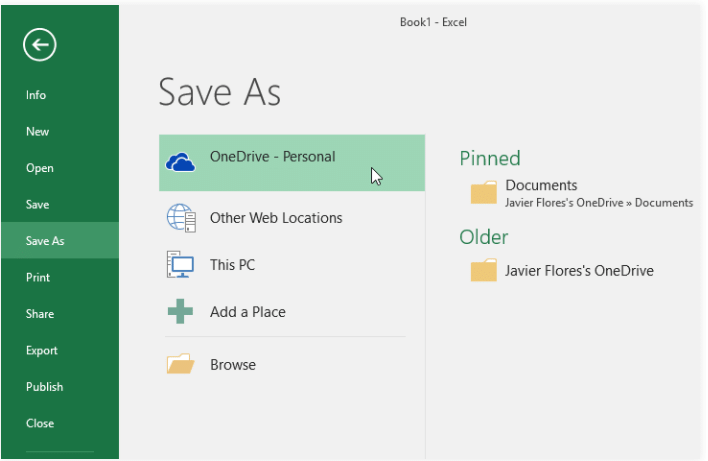Select New in the backstage menu
The image size is (708, 461).
point(37,131)
